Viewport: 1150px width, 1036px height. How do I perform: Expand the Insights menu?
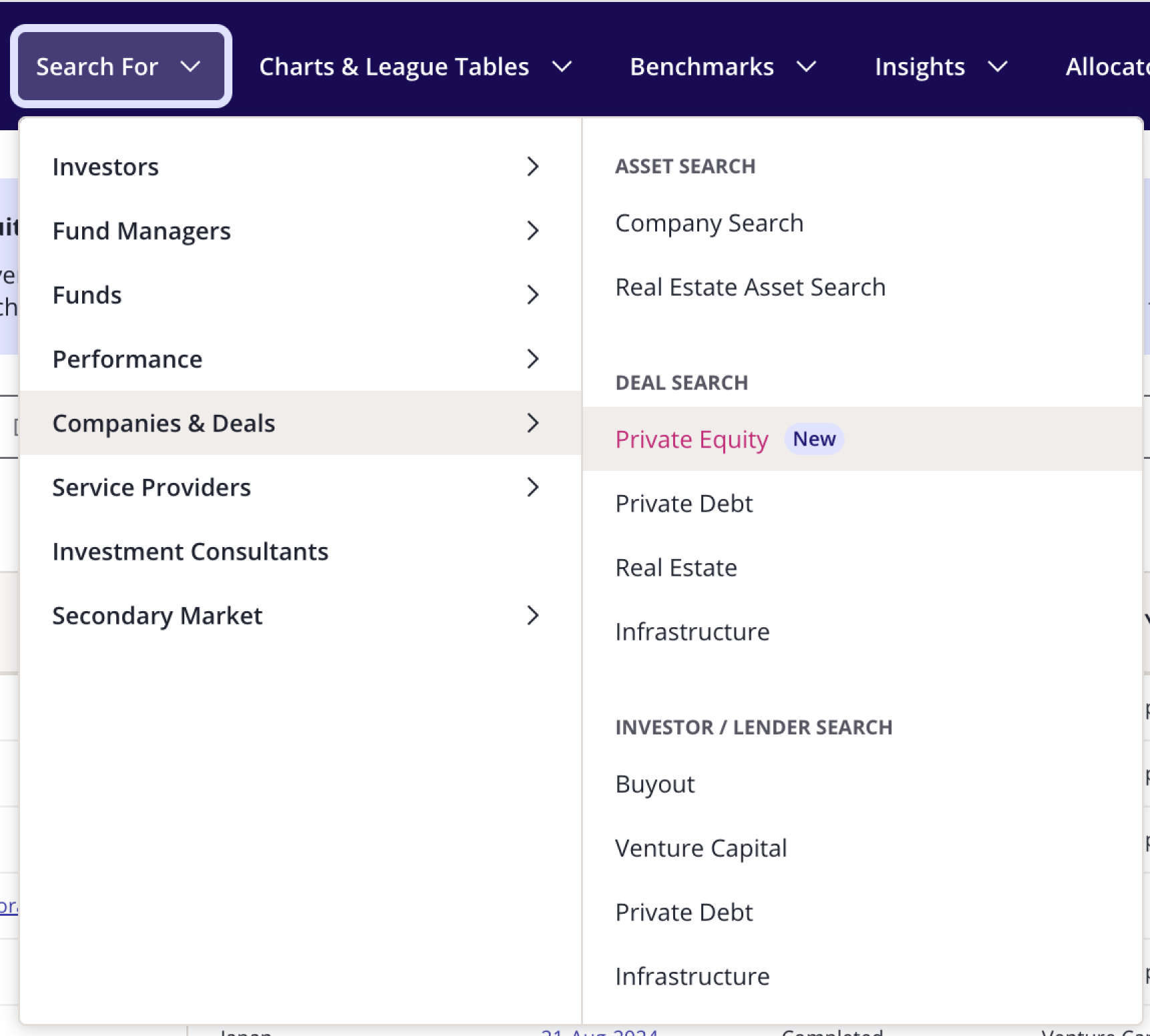(940, 67)
